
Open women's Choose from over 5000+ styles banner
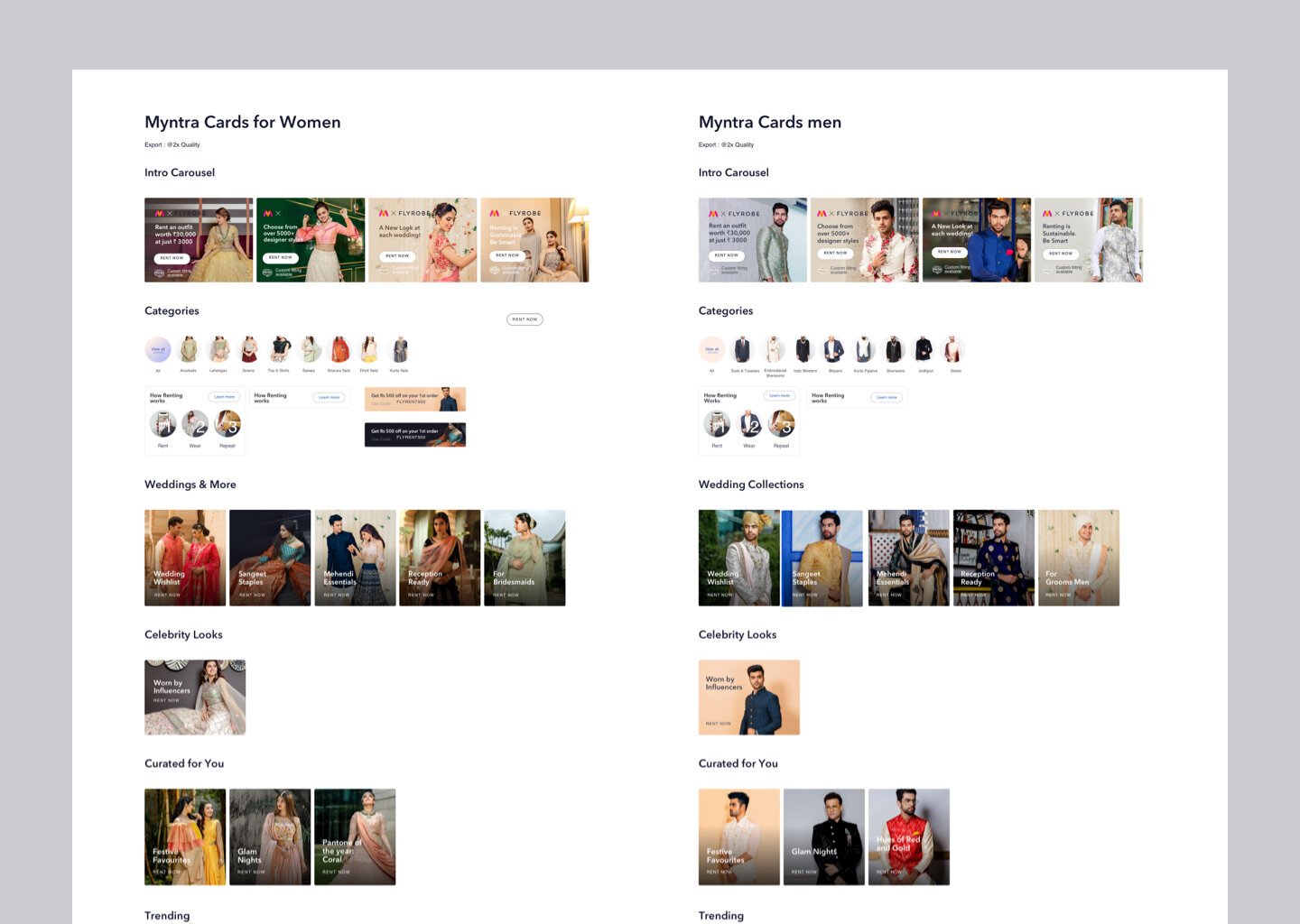tap(311, 240)
